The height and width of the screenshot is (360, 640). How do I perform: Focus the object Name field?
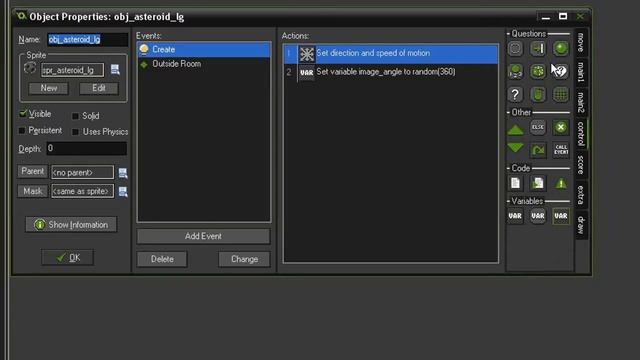tap(87, 40)
